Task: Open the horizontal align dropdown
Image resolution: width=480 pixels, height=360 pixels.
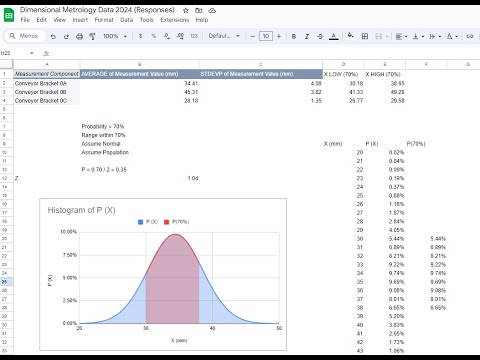Action: pyautogui.click(x=401, y=36)
